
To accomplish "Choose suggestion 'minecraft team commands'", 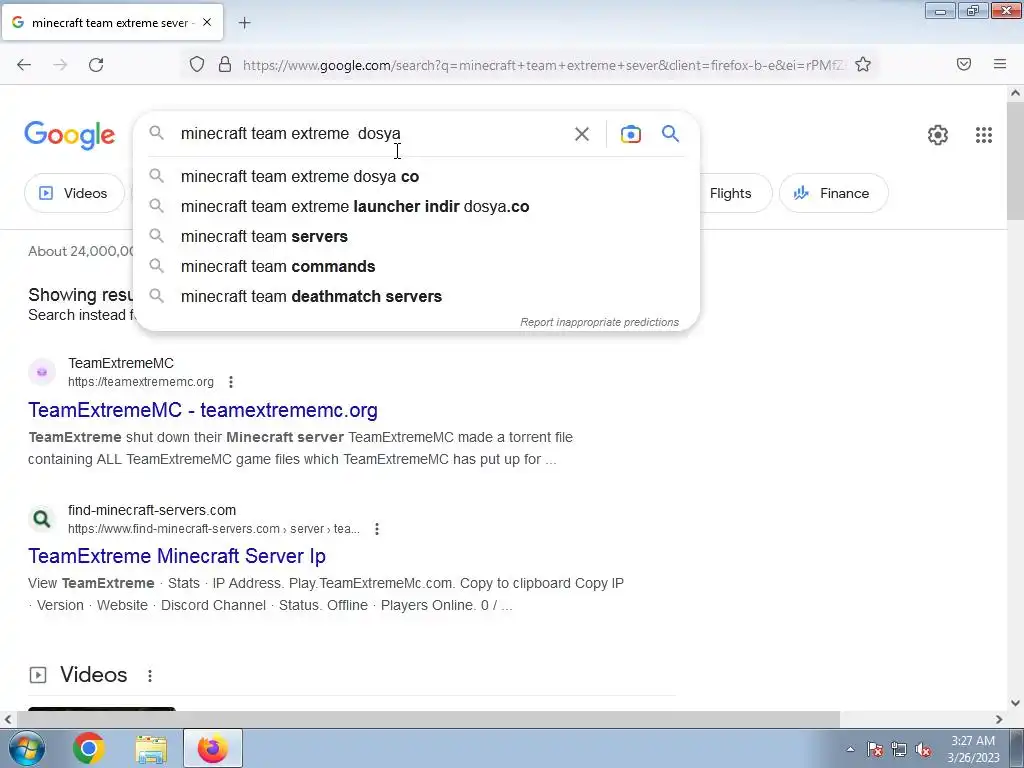I will click(416, 266).
